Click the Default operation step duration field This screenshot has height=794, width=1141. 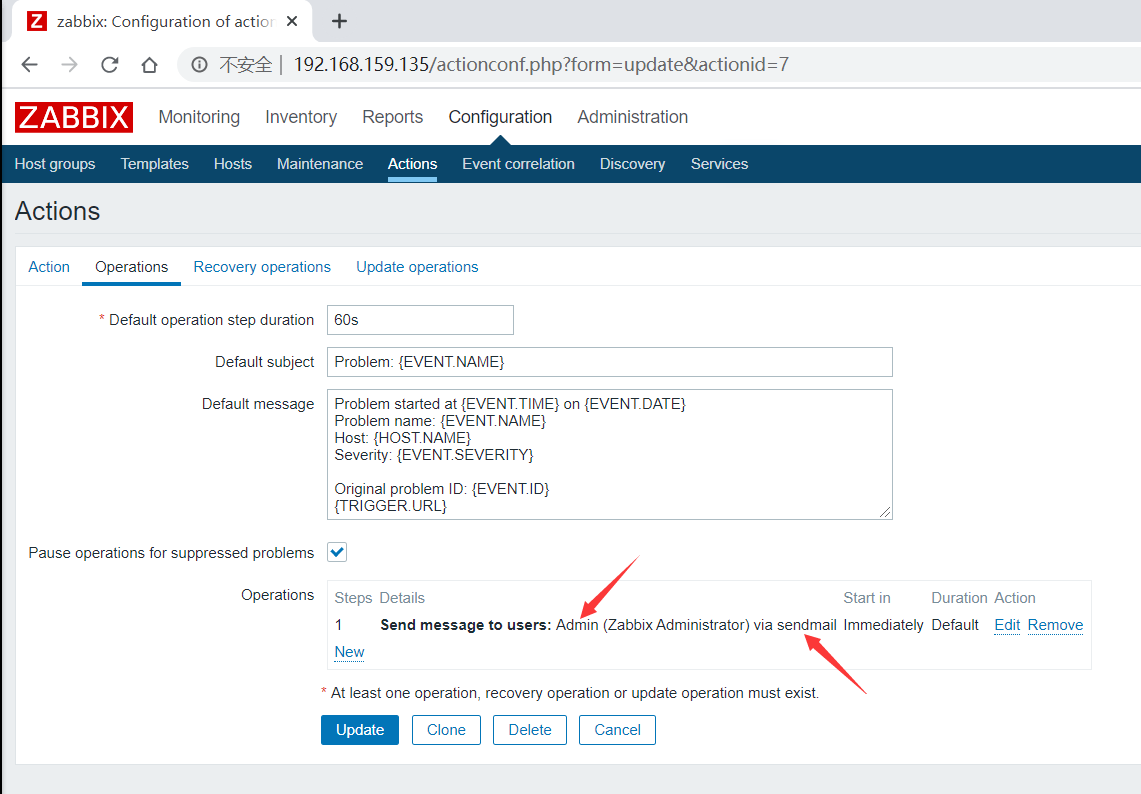pos(420,320)
